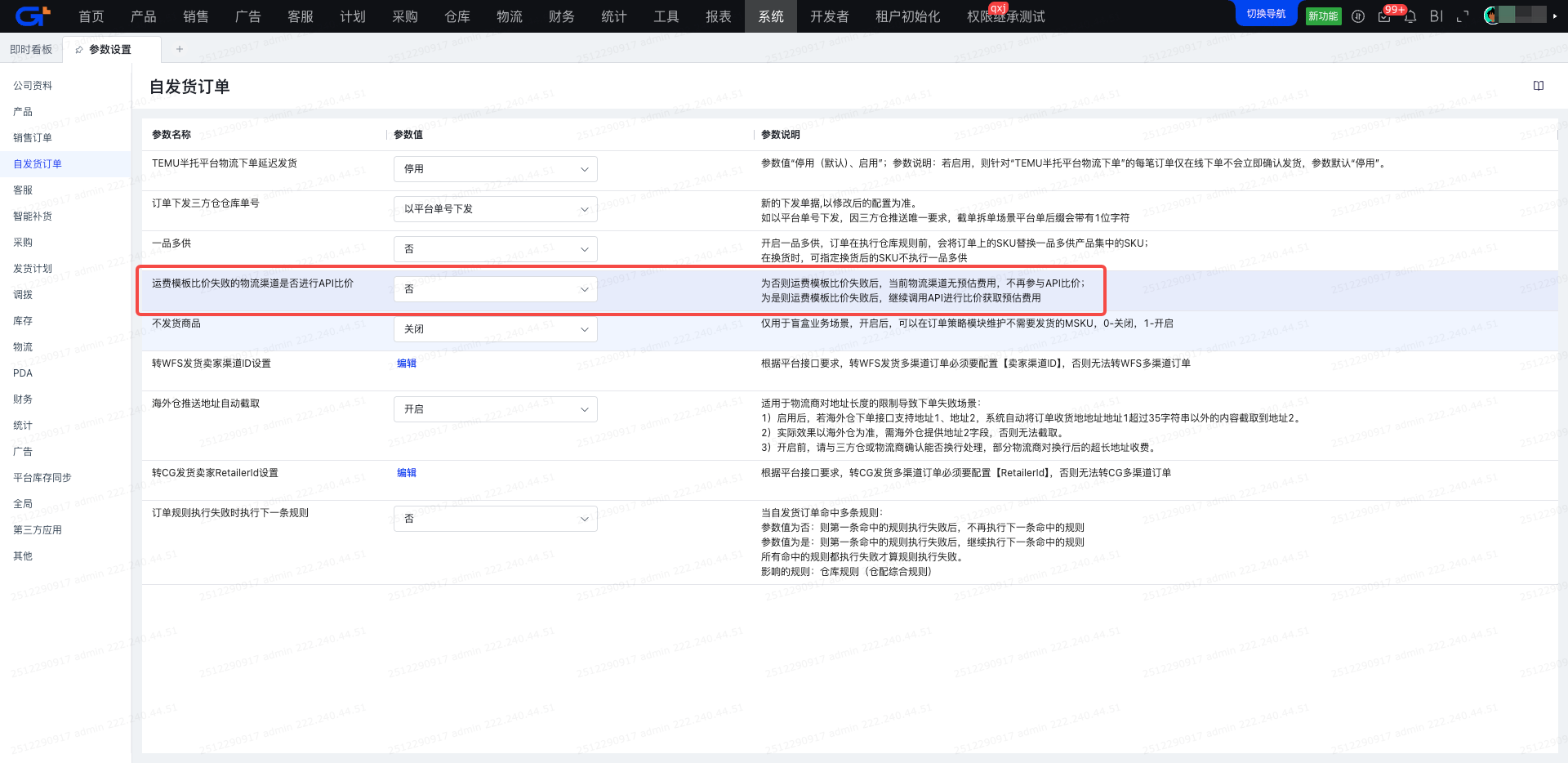Open 广告 in the top navigation
This screenshot has height=763, width=1568.
[248, 16]
